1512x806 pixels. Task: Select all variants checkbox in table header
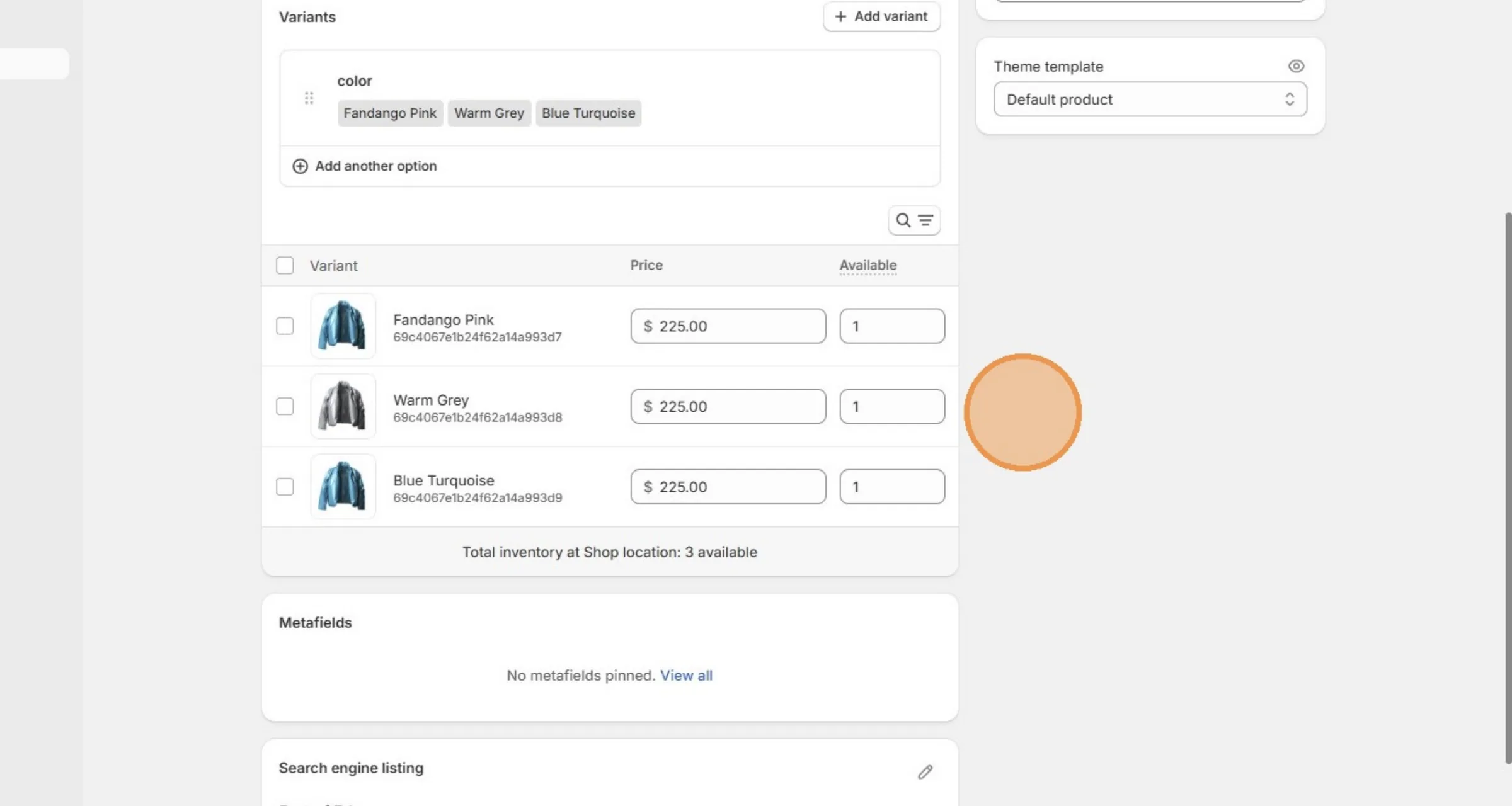tap(285, 265)
